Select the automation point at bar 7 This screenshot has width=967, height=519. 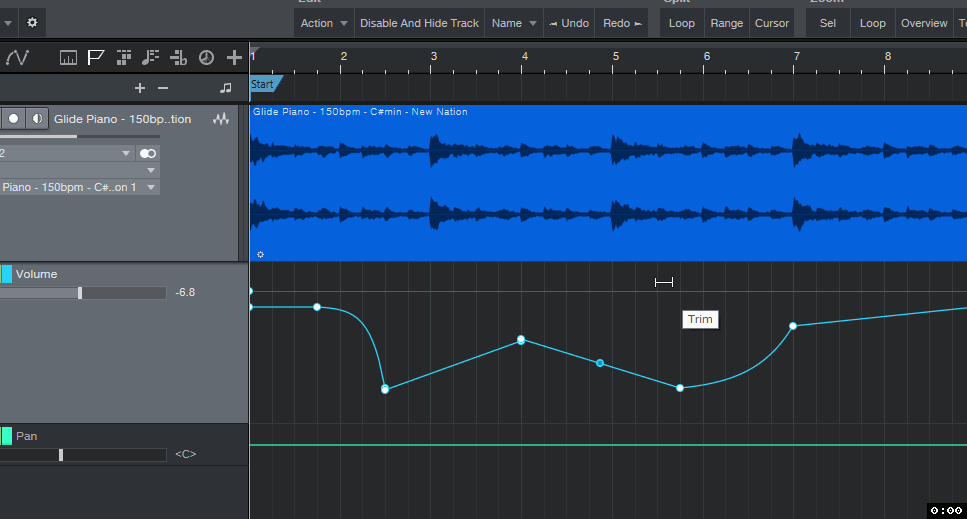pos(793,326)
